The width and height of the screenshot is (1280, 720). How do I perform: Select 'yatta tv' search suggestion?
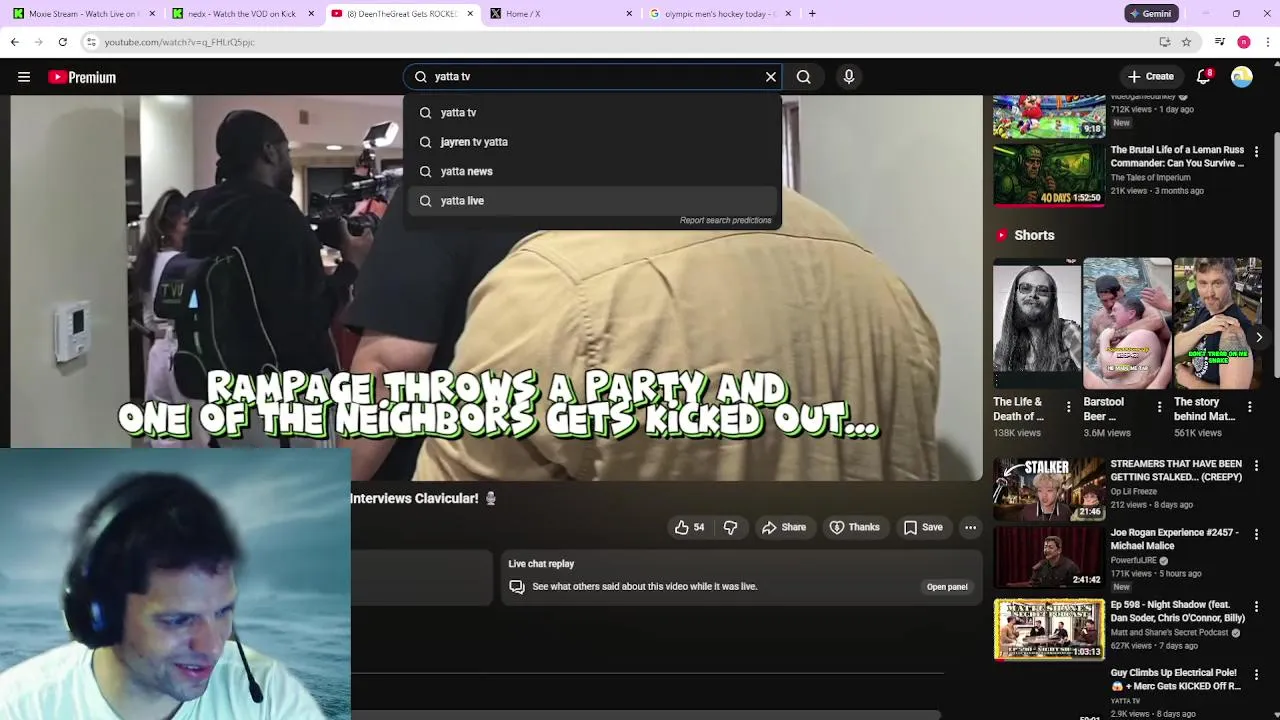592,113
